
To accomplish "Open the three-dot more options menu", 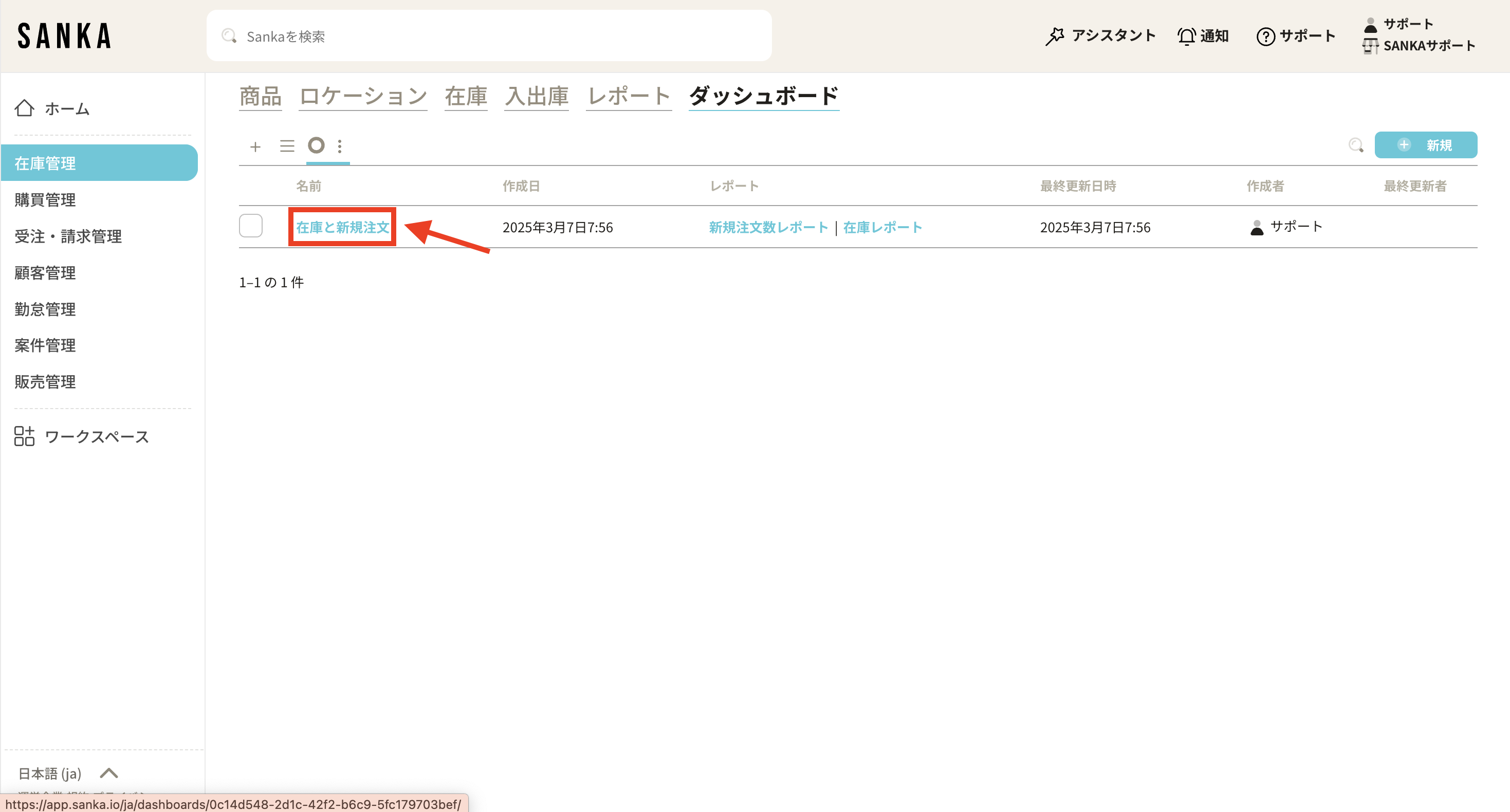I will 340,146.
